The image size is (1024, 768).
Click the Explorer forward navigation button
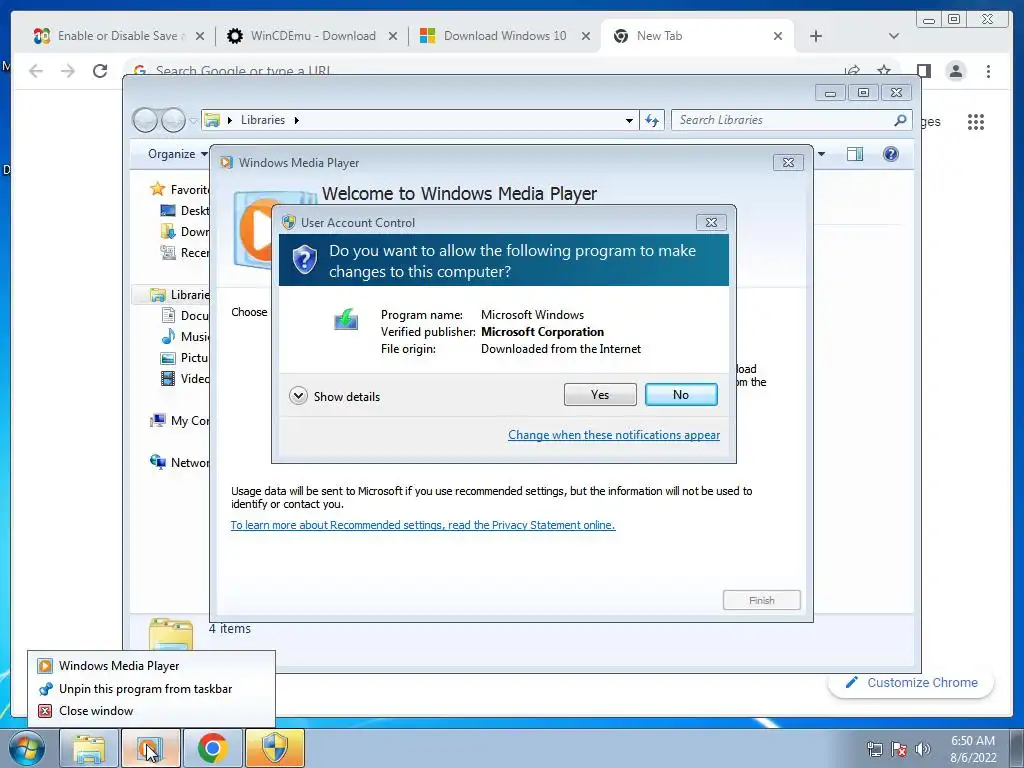[x=174, y=120]
